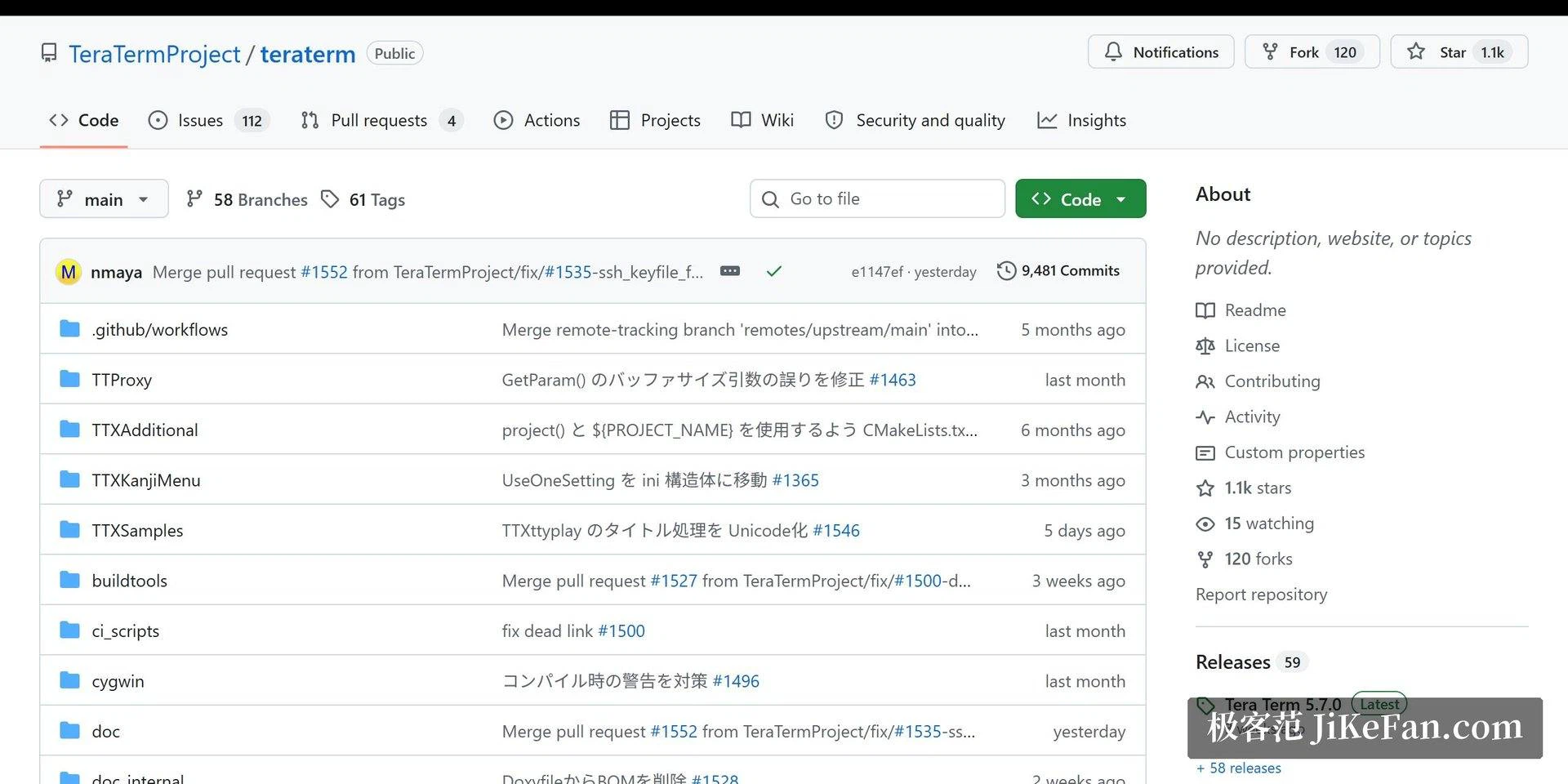
Task: Click the Readme book icon in About
Action: pyautogui.click(x=1205, y=310)
